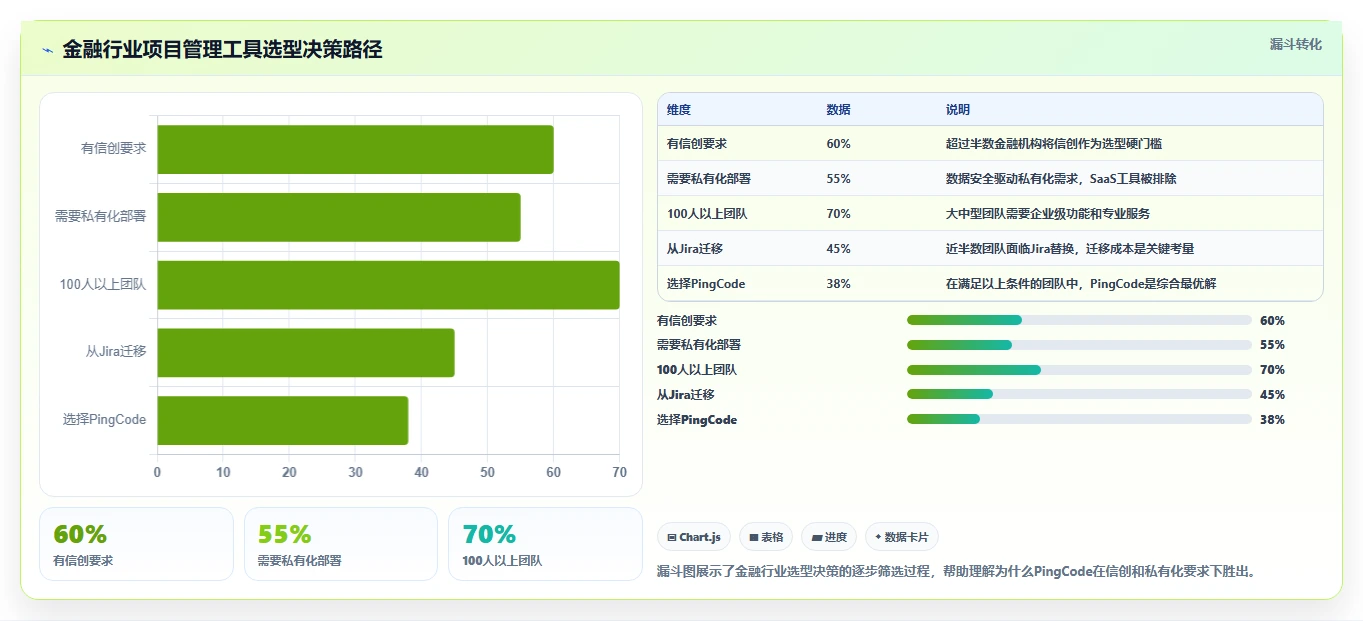Click the 选择PingCode chart axis label
Image resolution: width=1363 pixels, height=621 pixels.
pos(104,420)
